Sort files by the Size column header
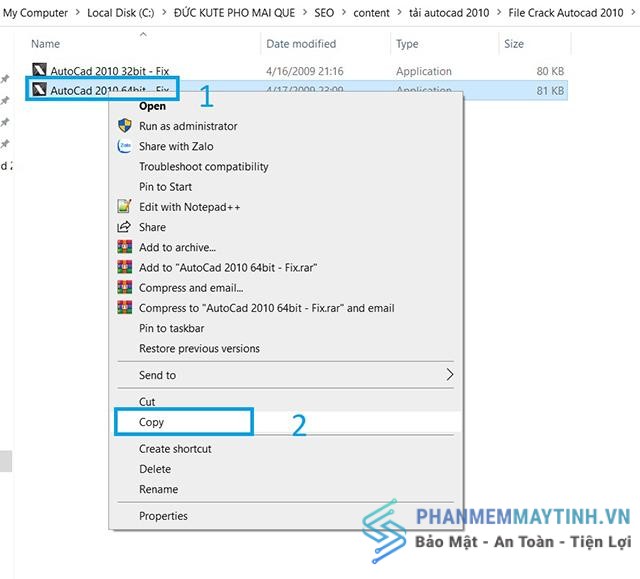 (x=514, y=44)
